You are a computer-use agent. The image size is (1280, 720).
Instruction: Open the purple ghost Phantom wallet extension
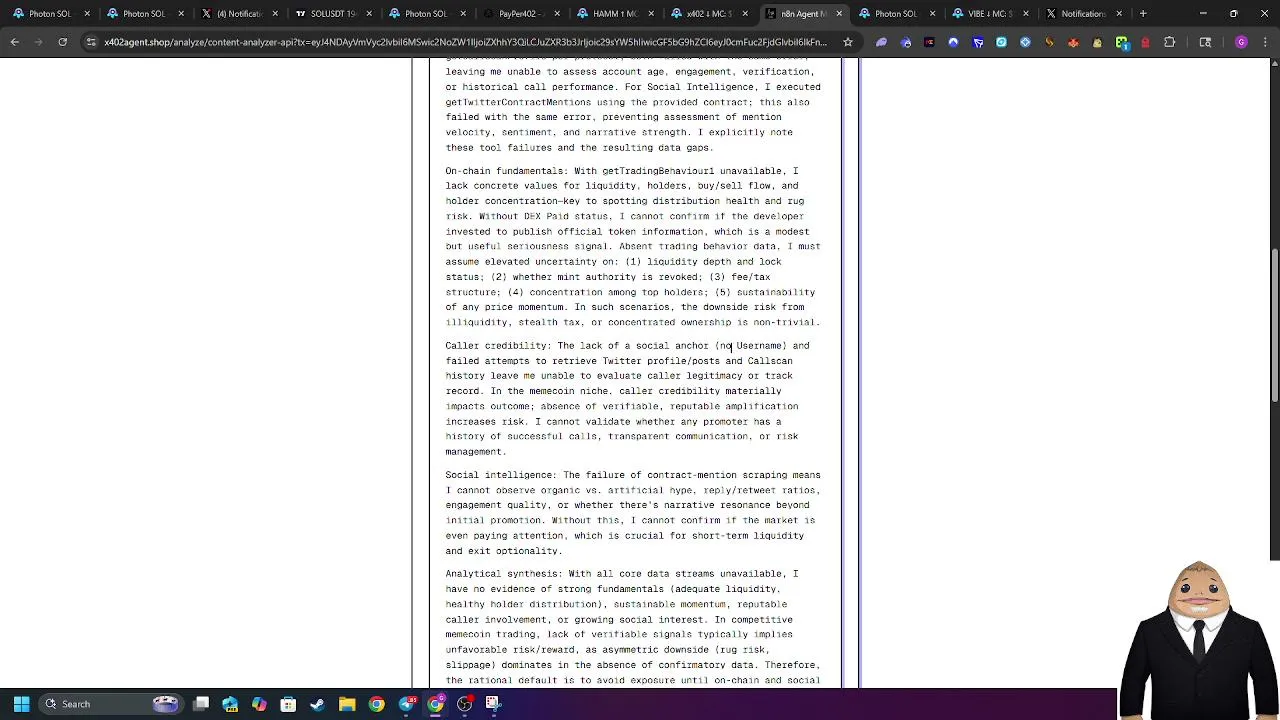[881, 42]
